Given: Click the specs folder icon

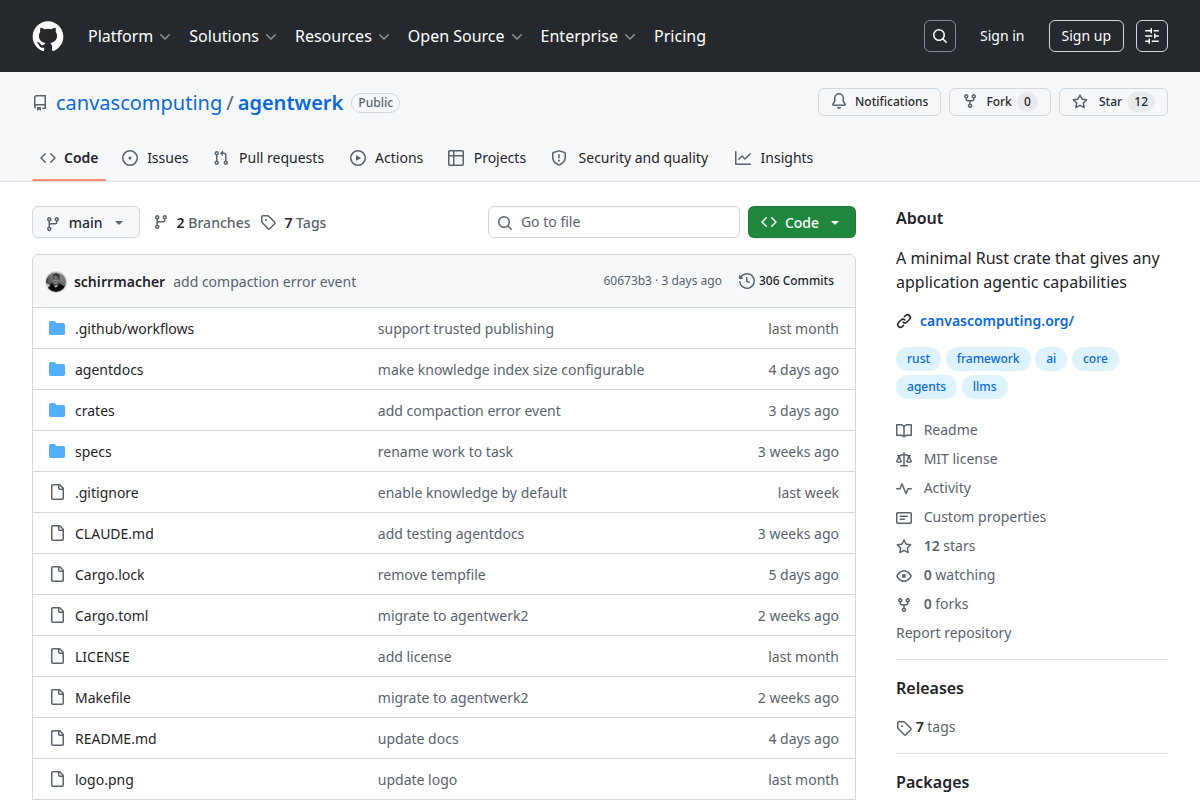Looking at the screenshot, I should point(57,451).
